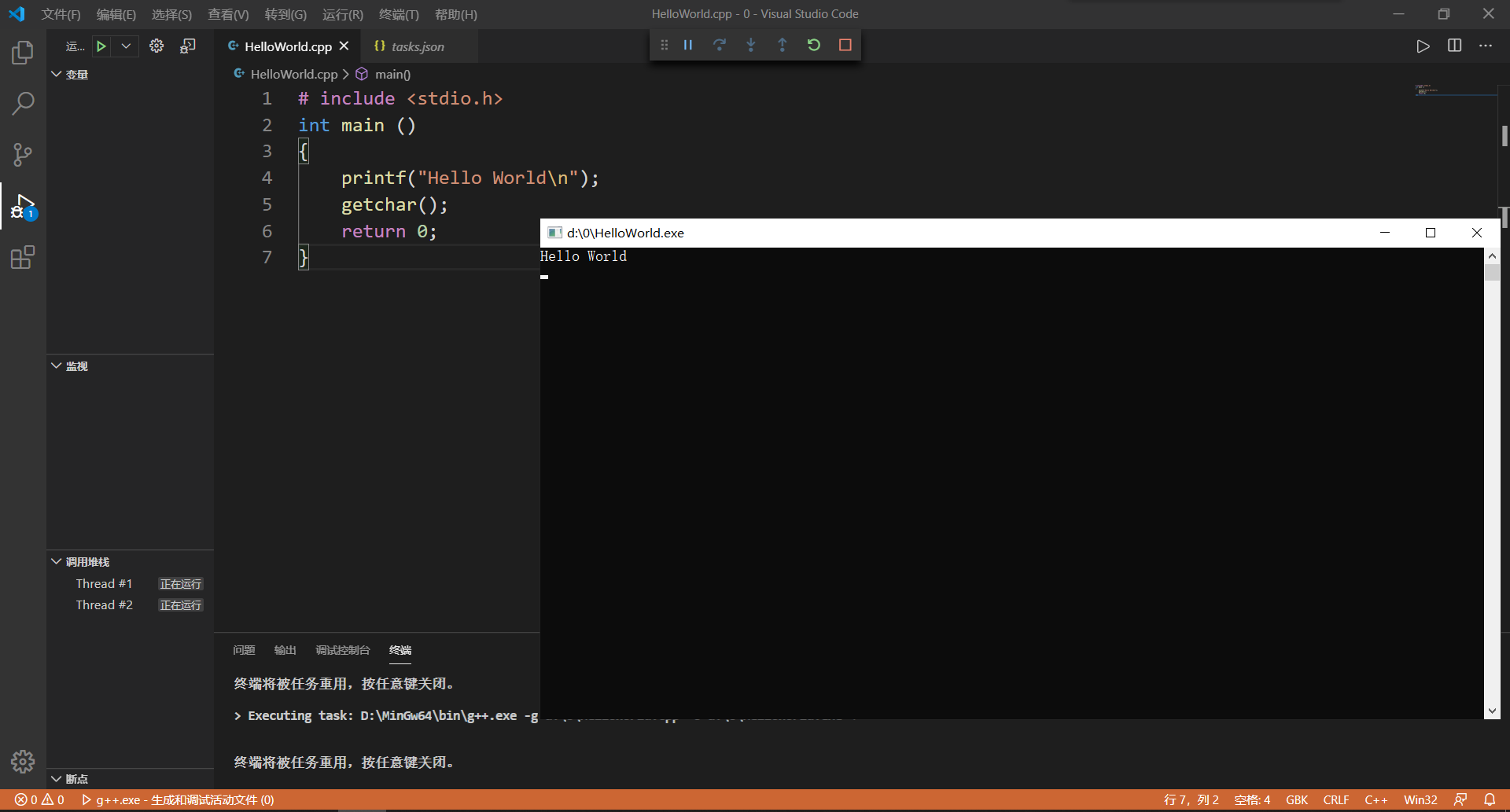
Task: Change file encoding GBK
Action: pos(1297,799)
